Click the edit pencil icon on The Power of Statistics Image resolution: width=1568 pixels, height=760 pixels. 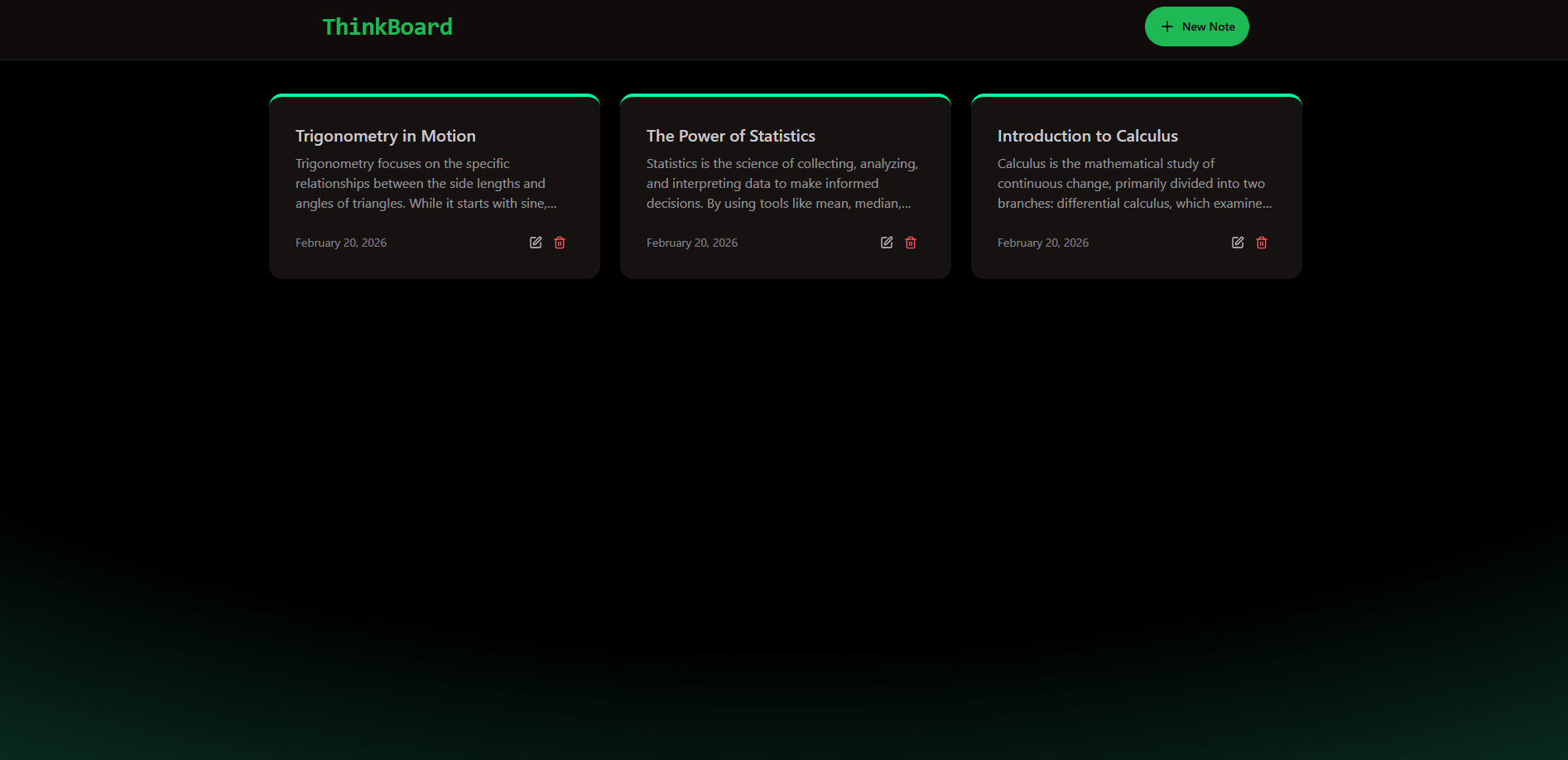(x=887, y=242)
